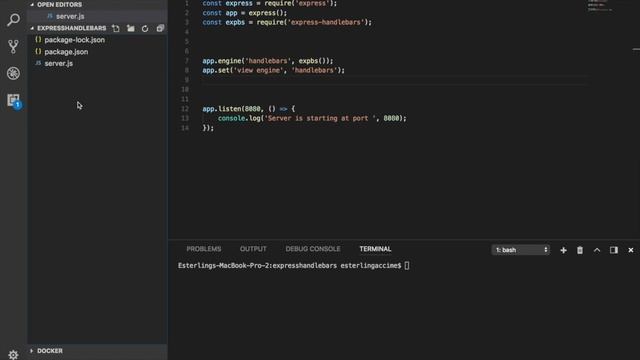Click the app.set view engine line
Image resolution: width=640 pixels, height=360 pixels.
[273, 71]
